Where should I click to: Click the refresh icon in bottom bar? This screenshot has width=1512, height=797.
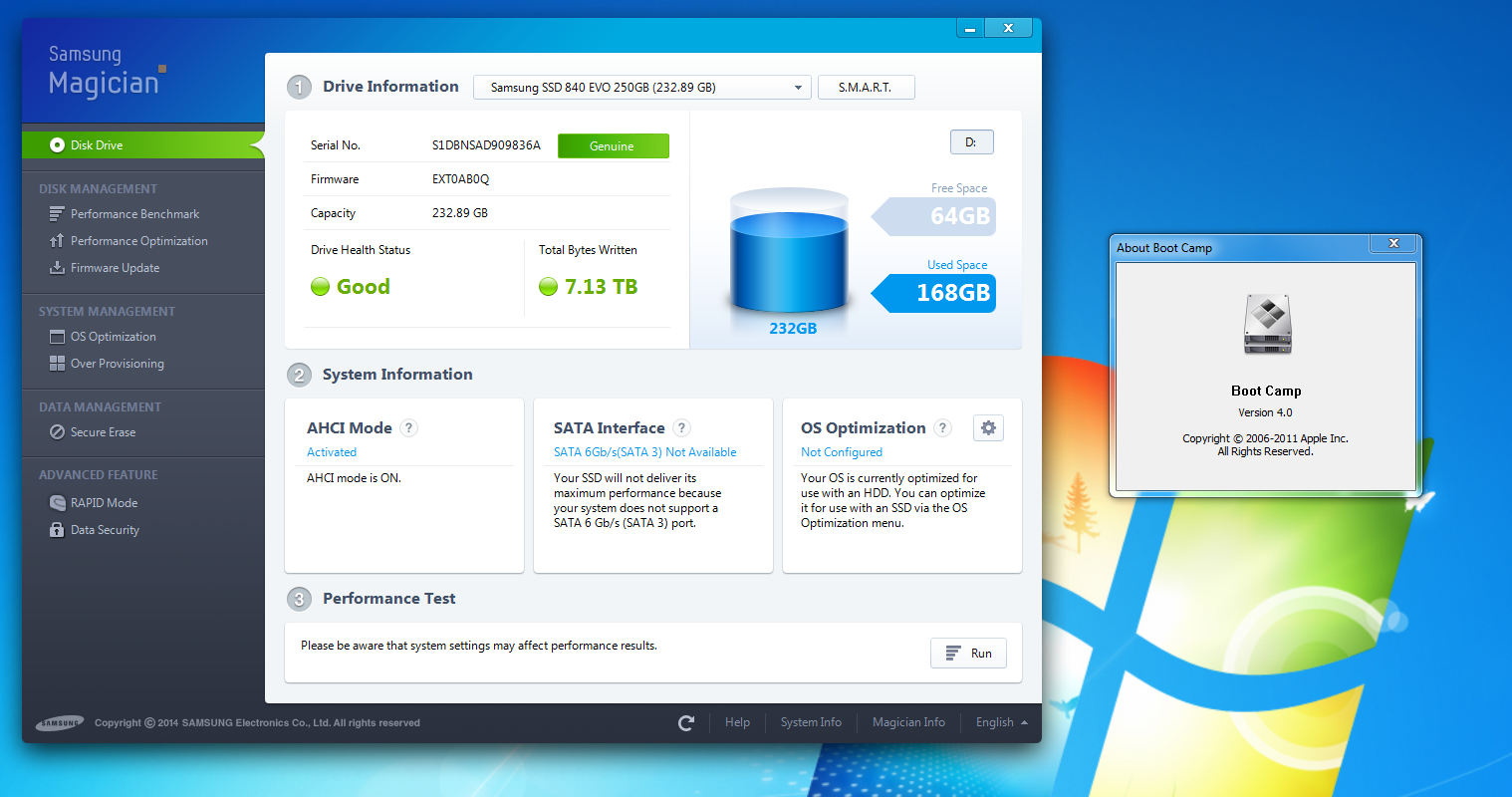pos(686,723)
